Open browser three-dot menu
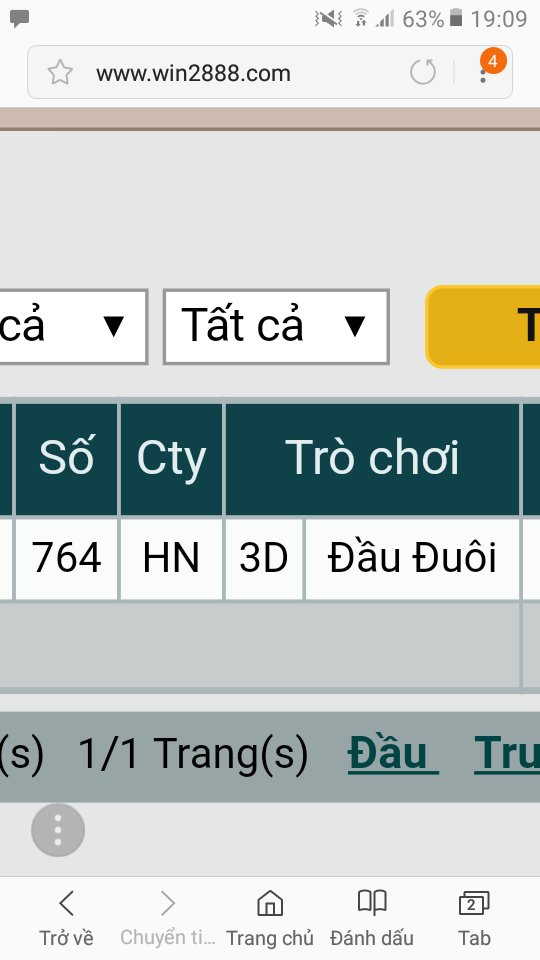Viewport: 540px width, 960px height. click(483, 73)
